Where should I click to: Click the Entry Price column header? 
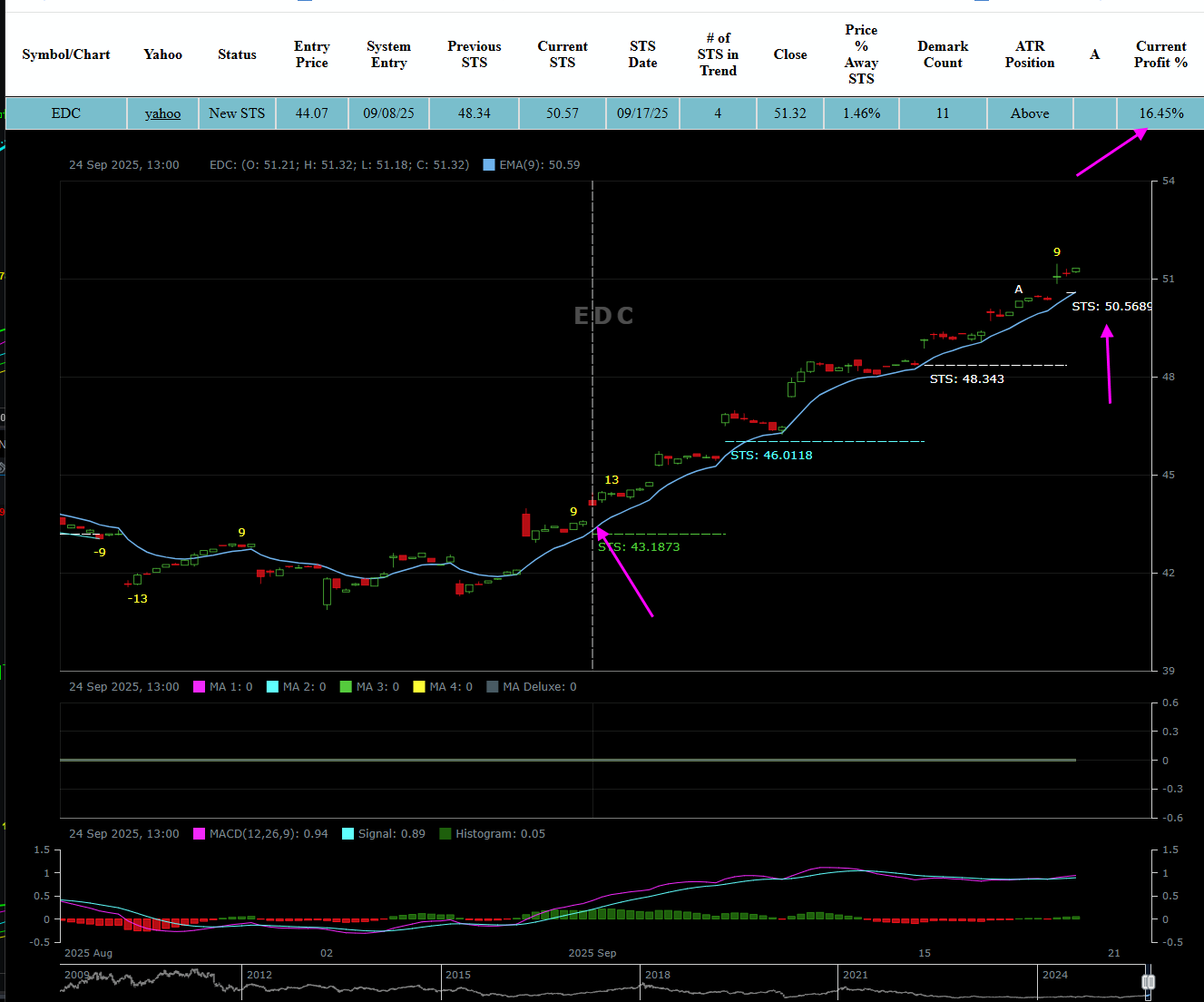[311, 54]
